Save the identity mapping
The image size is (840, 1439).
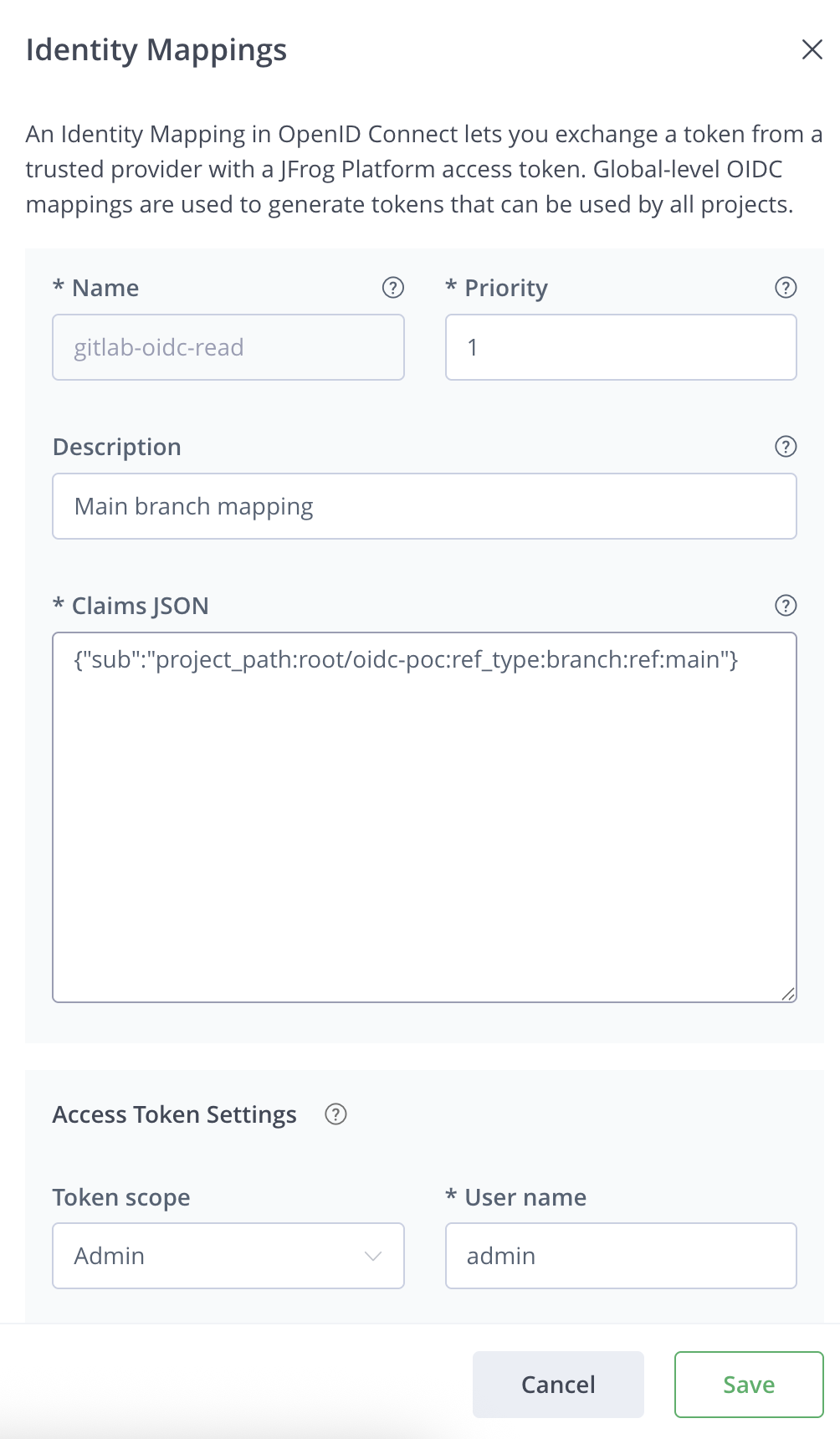click(747, 1385)
